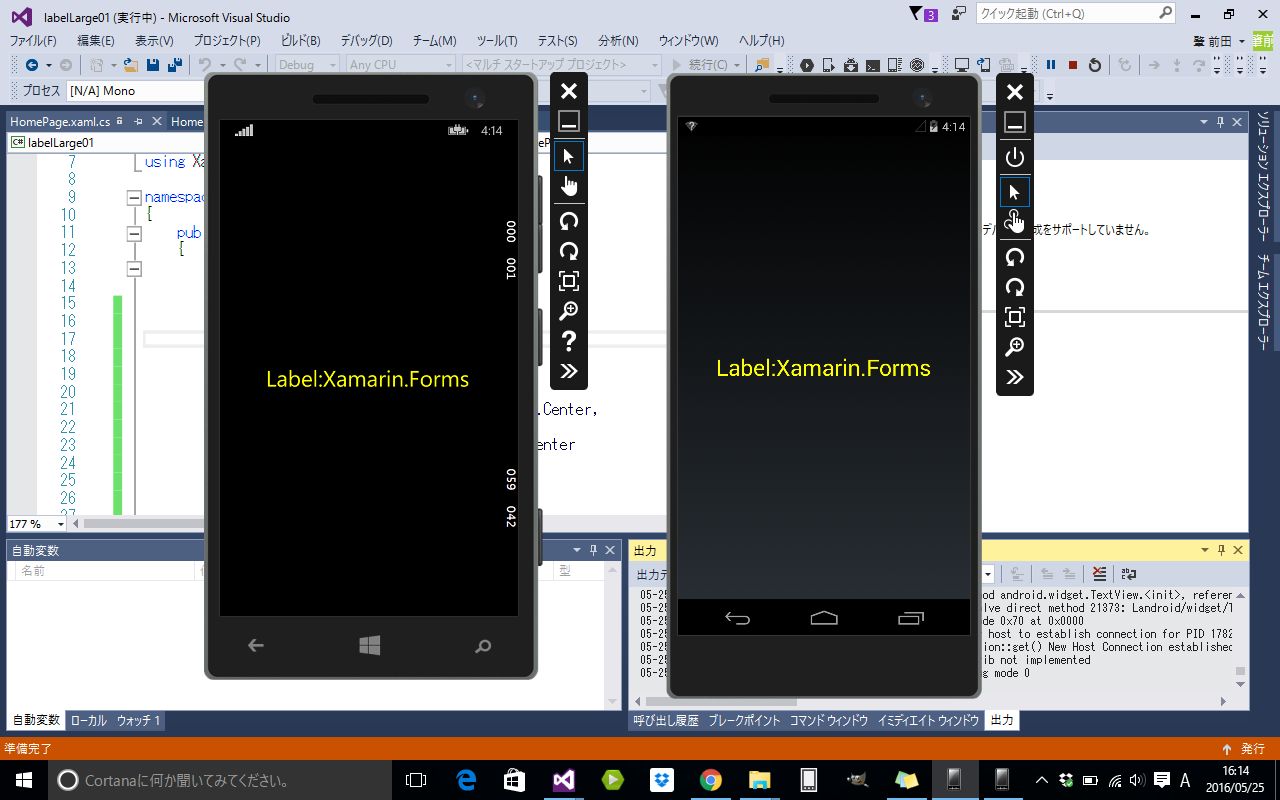The width and height of the screenshot is (1280, 800).
Task: Rotate the Android emulator counterclockwise
Action: pos(1015,257)
